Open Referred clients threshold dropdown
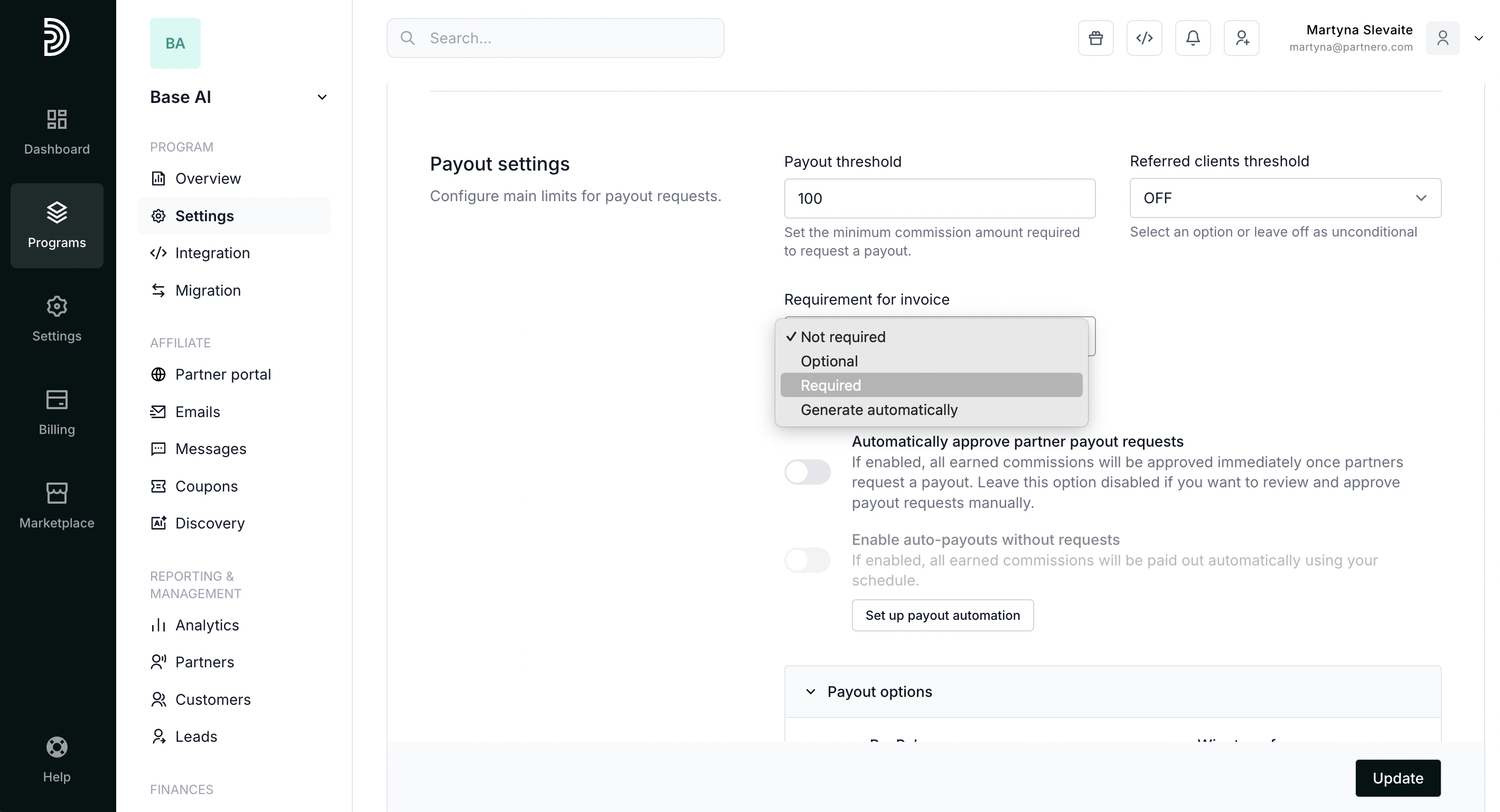The width and height of the screenshot is (1500, 812). click(1285, 199)
